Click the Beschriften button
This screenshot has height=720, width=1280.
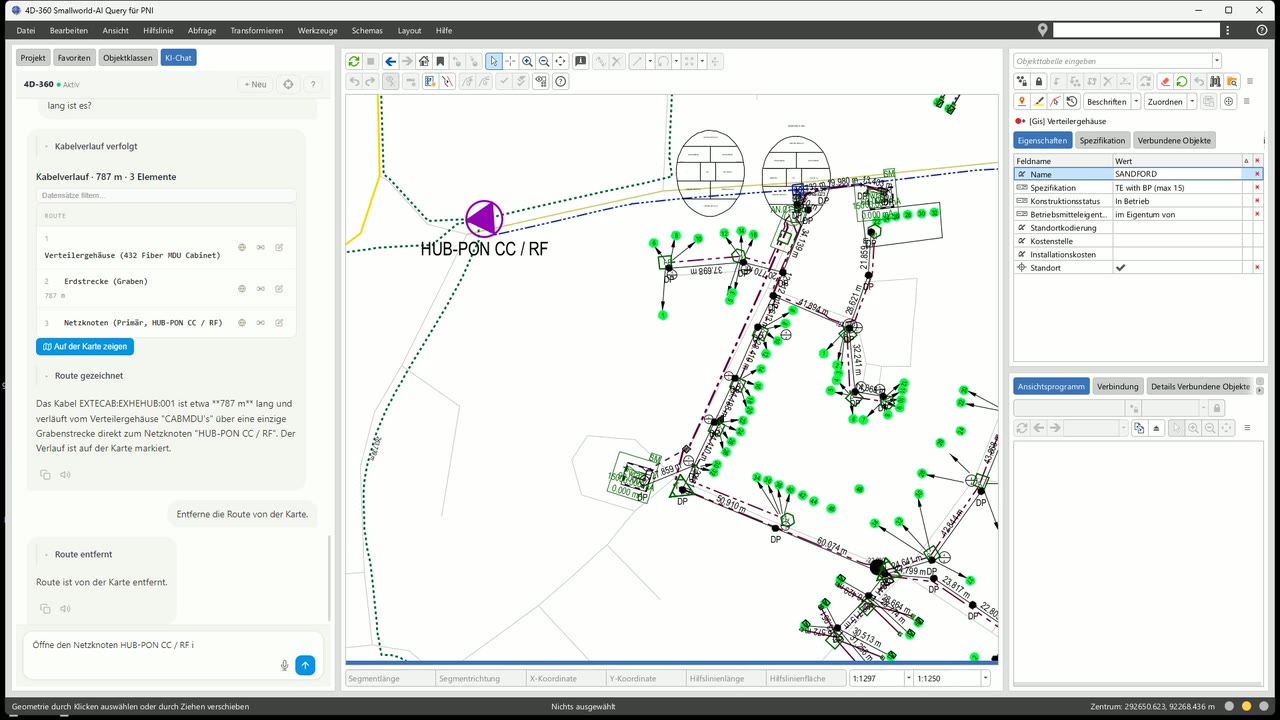[x=1106, y=101]
